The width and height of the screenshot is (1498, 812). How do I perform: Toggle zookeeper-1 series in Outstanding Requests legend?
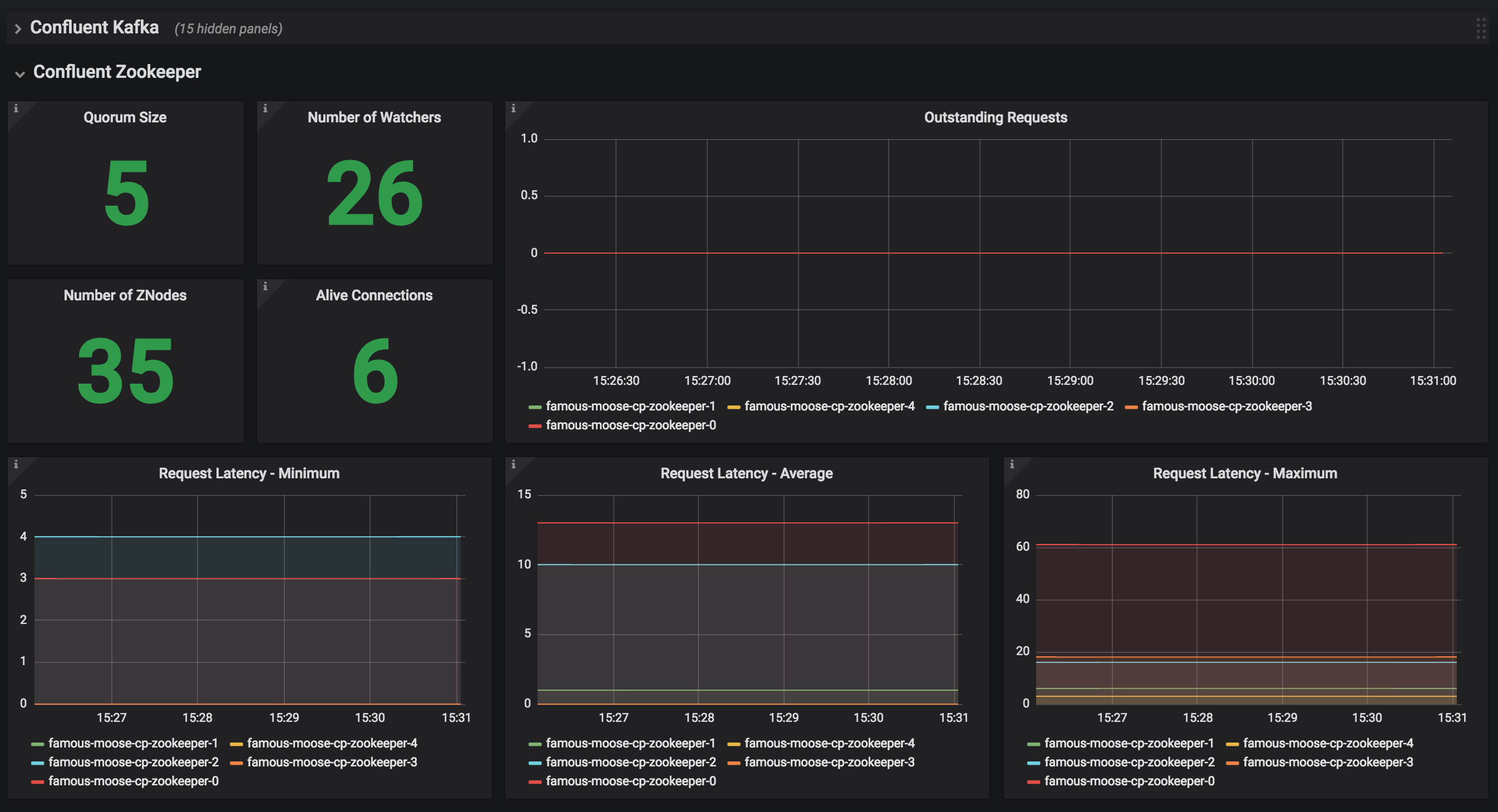click(x=630, y=407)
